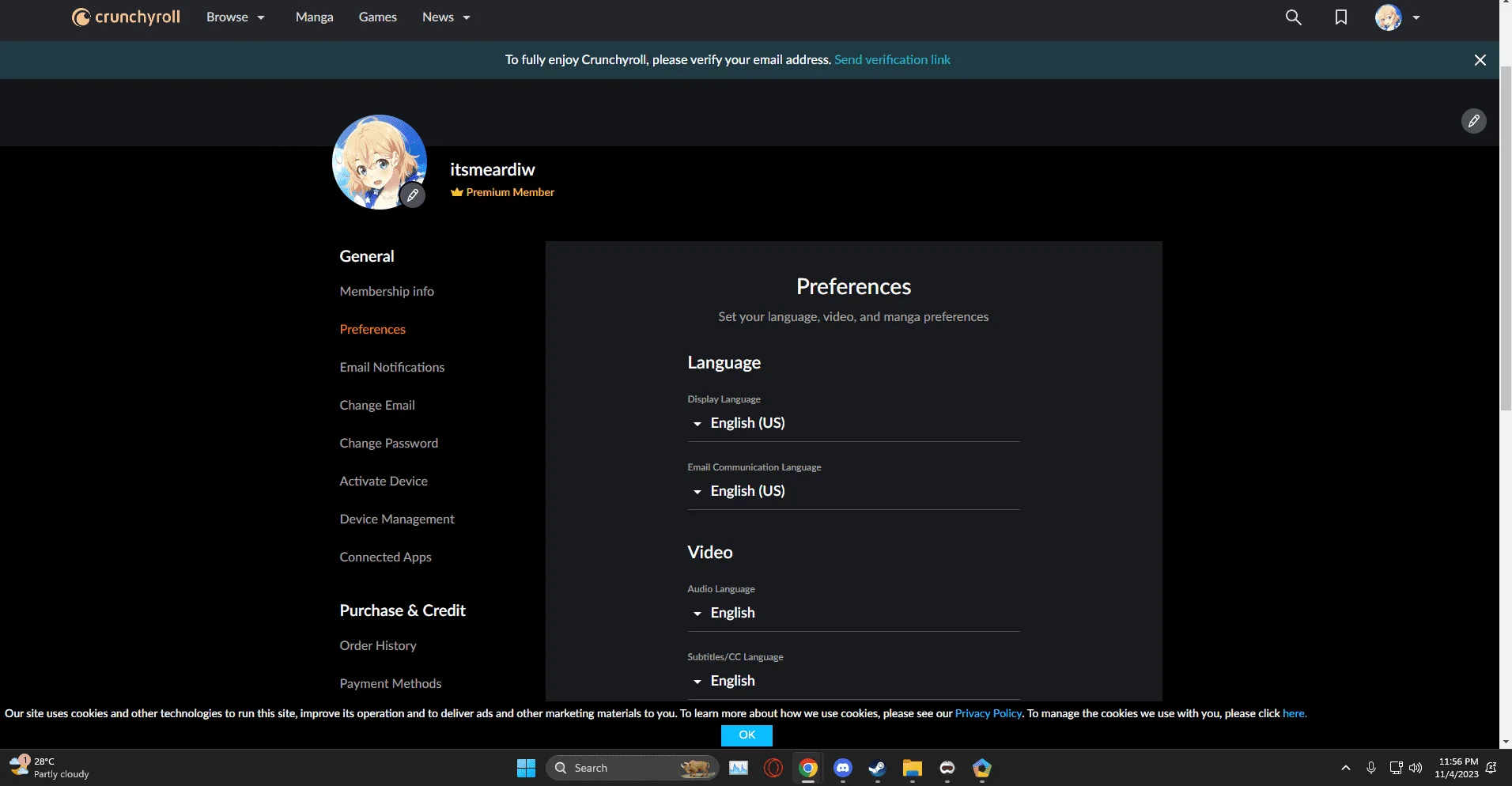The image size is (1512, 786).
Task: Click Send verification link
Action: pos(892,60)
